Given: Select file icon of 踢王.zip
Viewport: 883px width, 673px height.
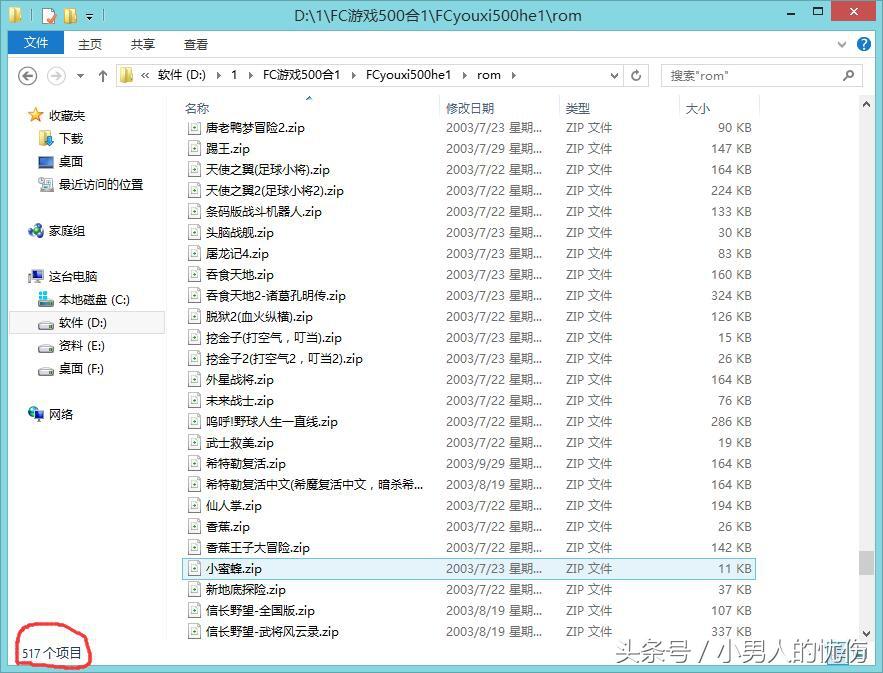Looking at the screenshot, I should [x=194, y=149].
